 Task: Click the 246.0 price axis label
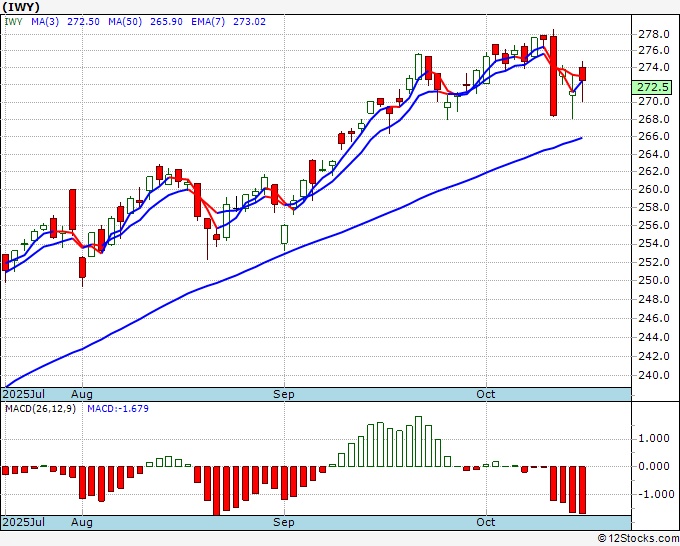(x=654, y=318)
